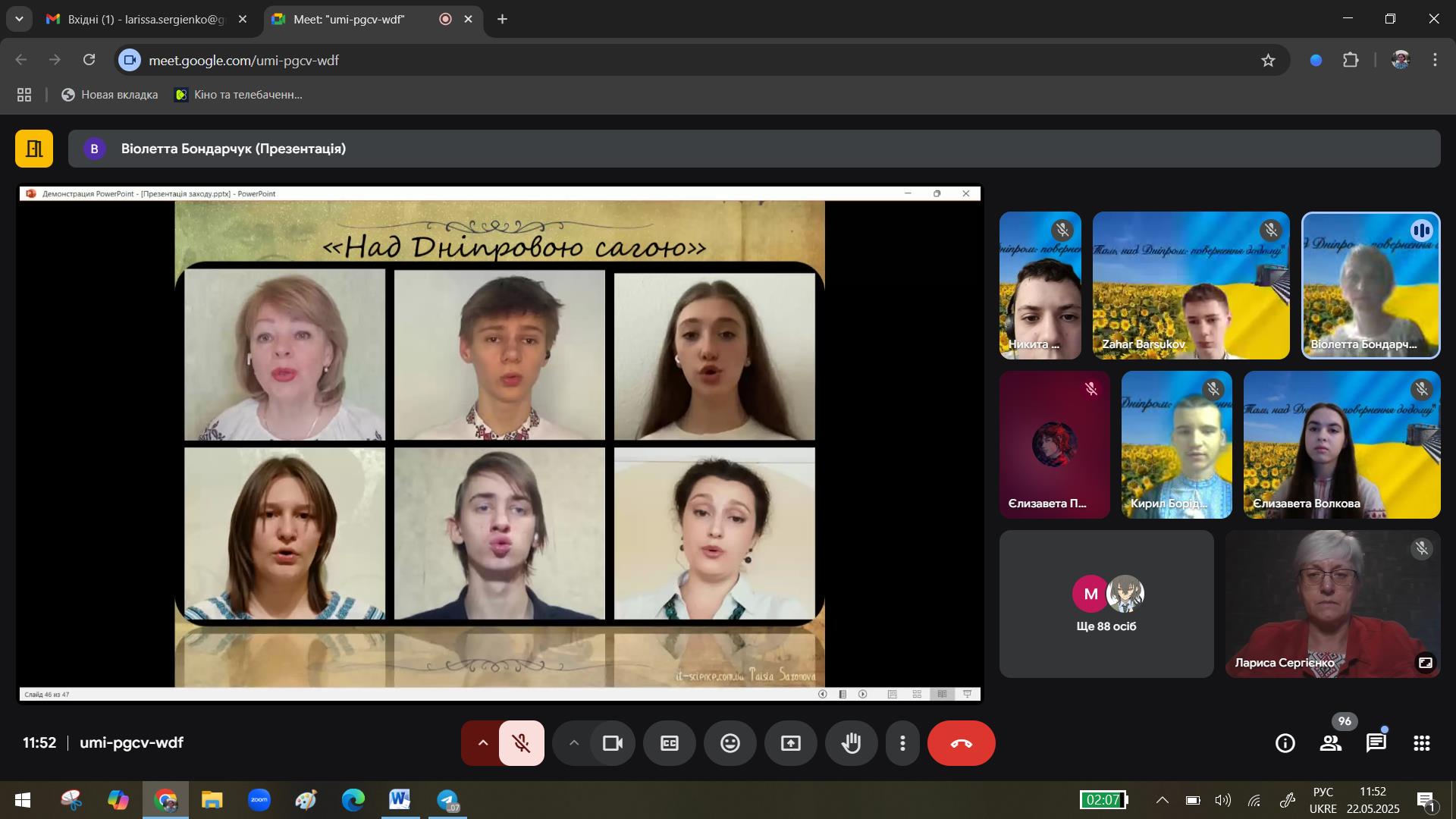
Task: Raise your hand in the meeting
Action: tap(851, 743)
